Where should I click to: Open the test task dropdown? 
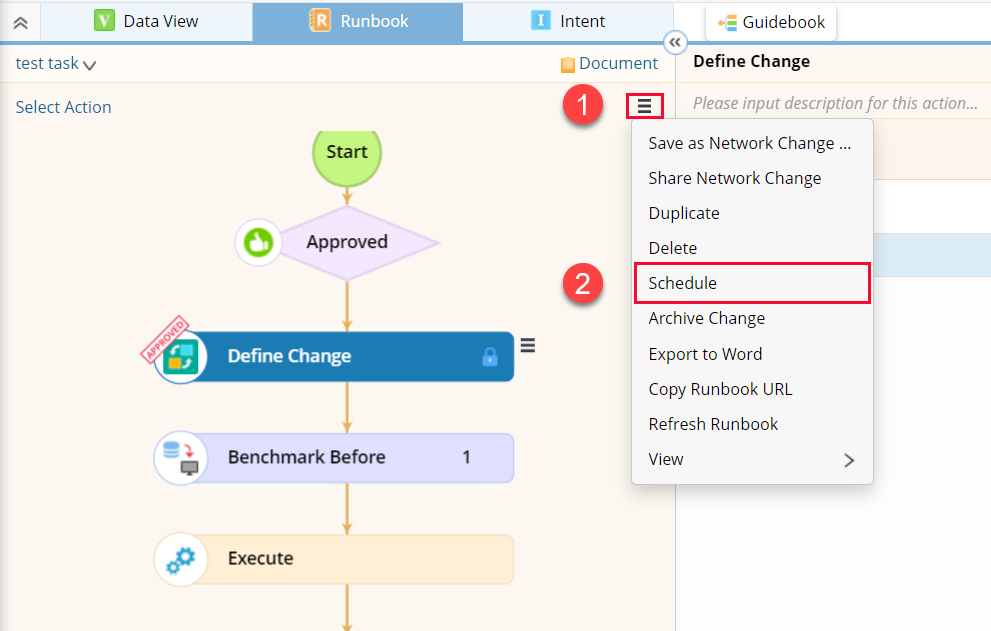[x=56, y=64]
